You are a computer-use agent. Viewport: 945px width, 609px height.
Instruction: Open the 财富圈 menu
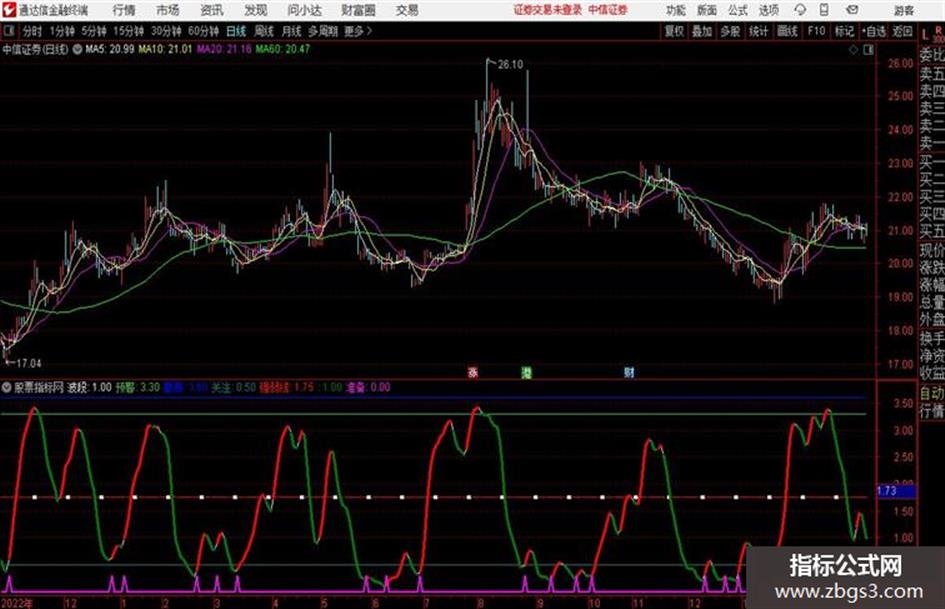pyautogui.click(x=358, y=10)
